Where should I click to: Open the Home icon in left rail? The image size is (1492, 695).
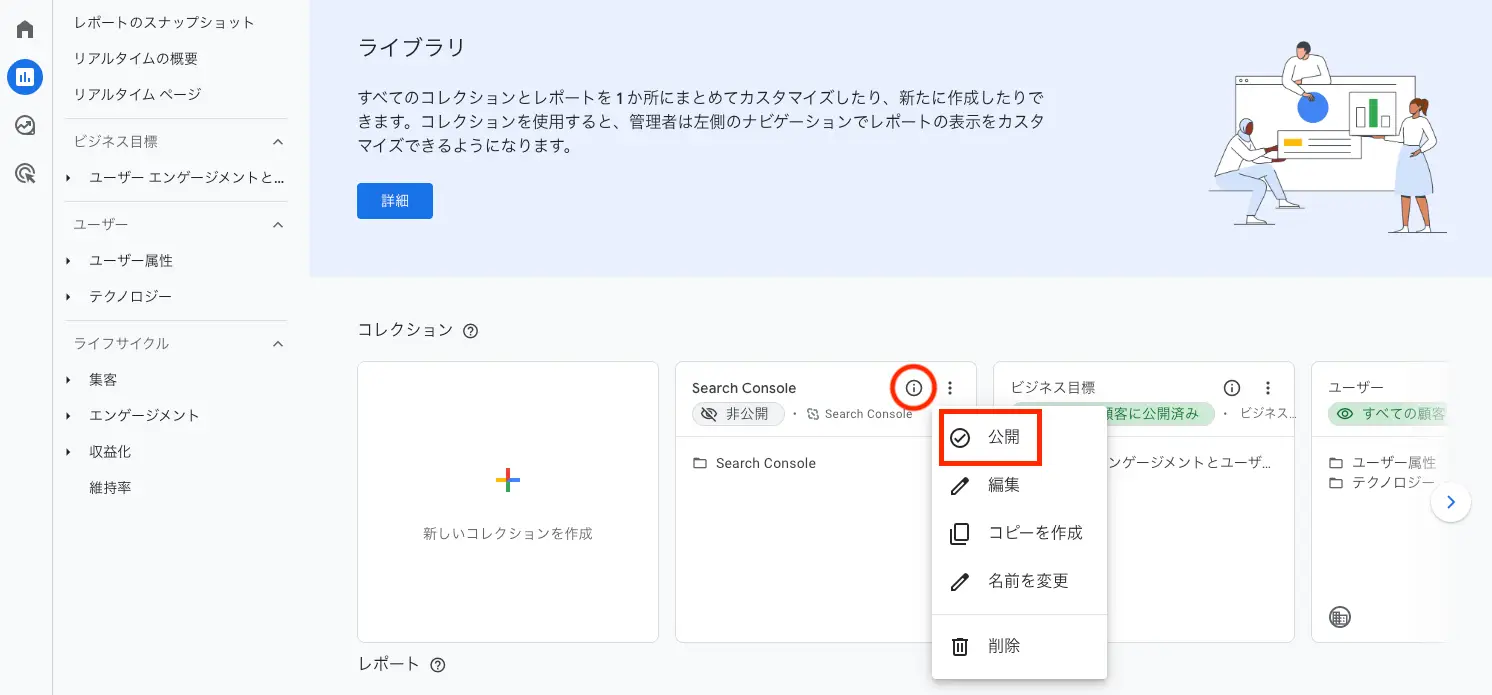tap(25, 29)
